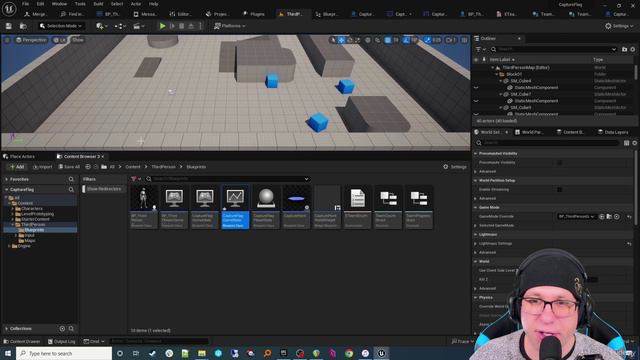
Task: Select the sphere CaptureFlag blueprint thumbnail
Action: 266,207
